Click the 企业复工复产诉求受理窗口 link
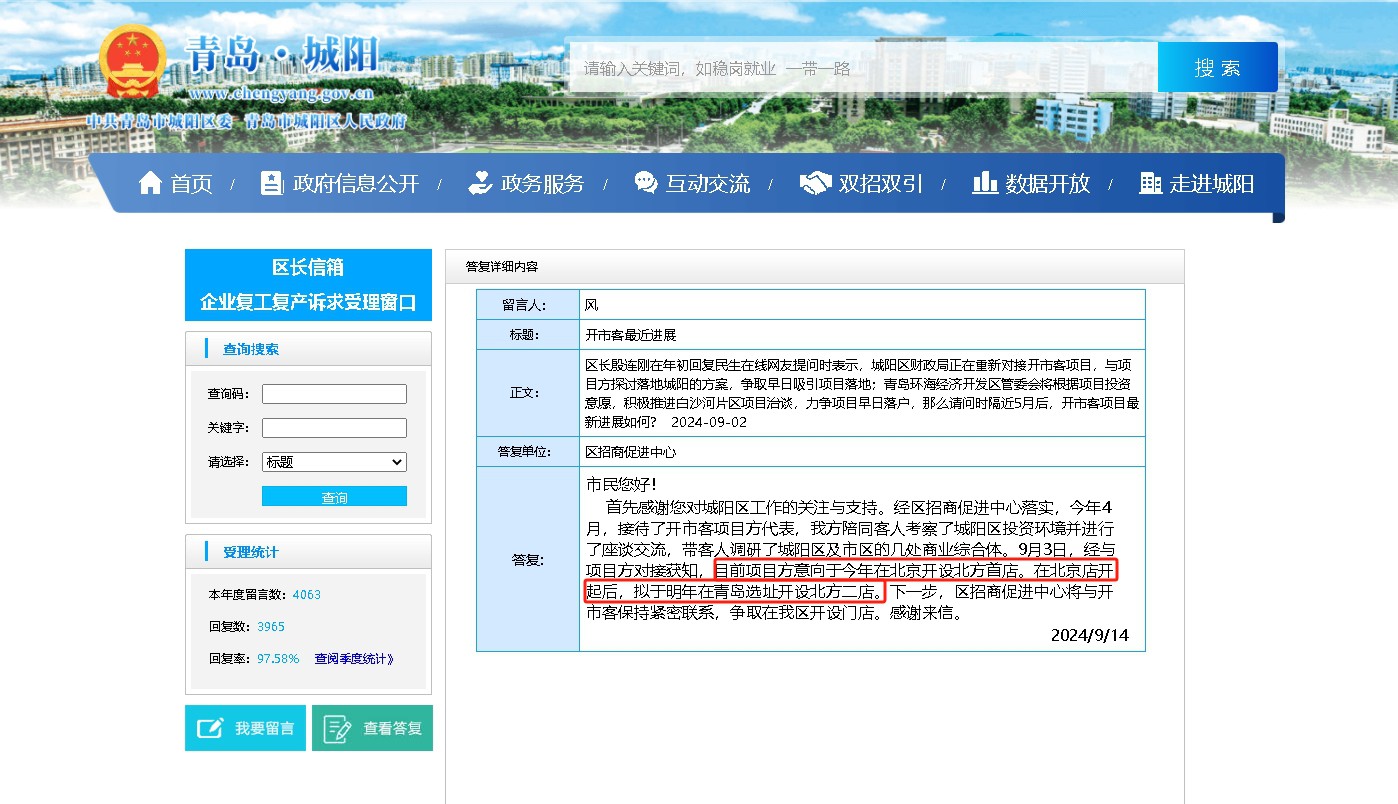Screen dimensions: 1398x804 point(308,302)
